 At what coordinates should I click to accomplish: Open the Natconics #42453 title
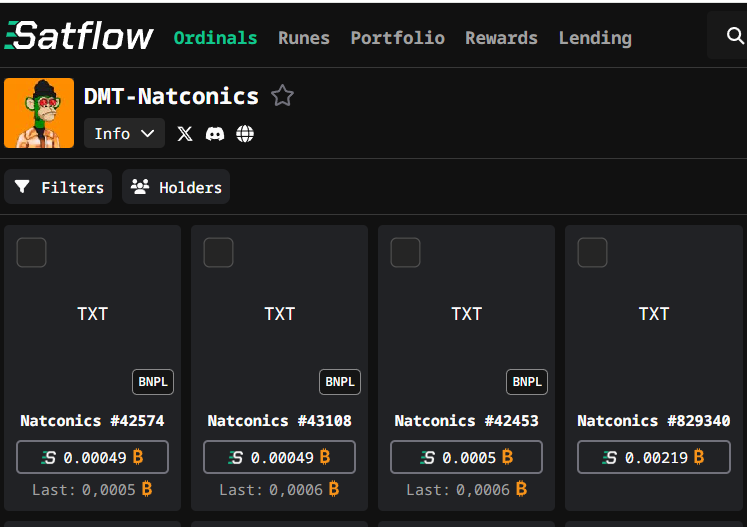click(466, 421)
